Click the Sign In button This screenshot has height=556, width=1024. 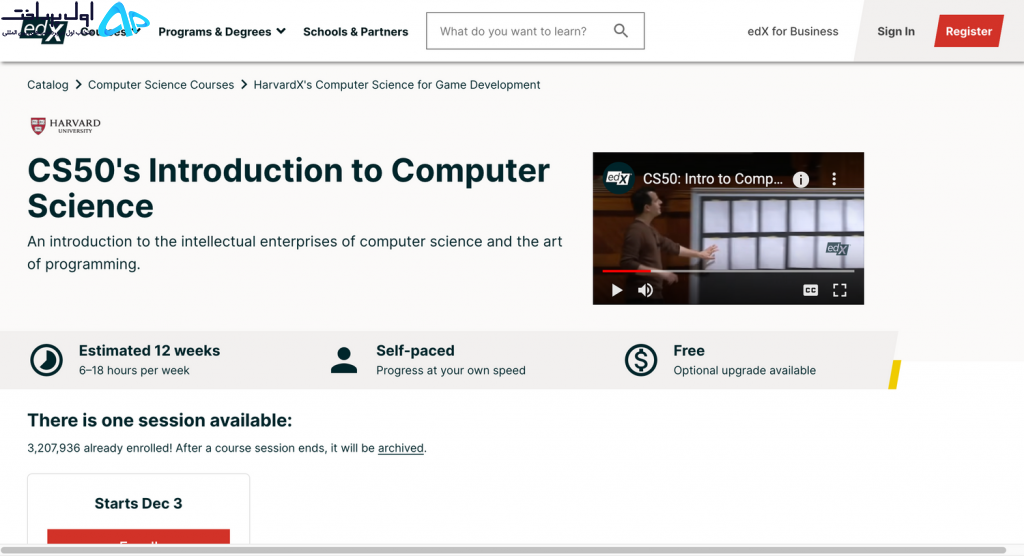[895, 31]
